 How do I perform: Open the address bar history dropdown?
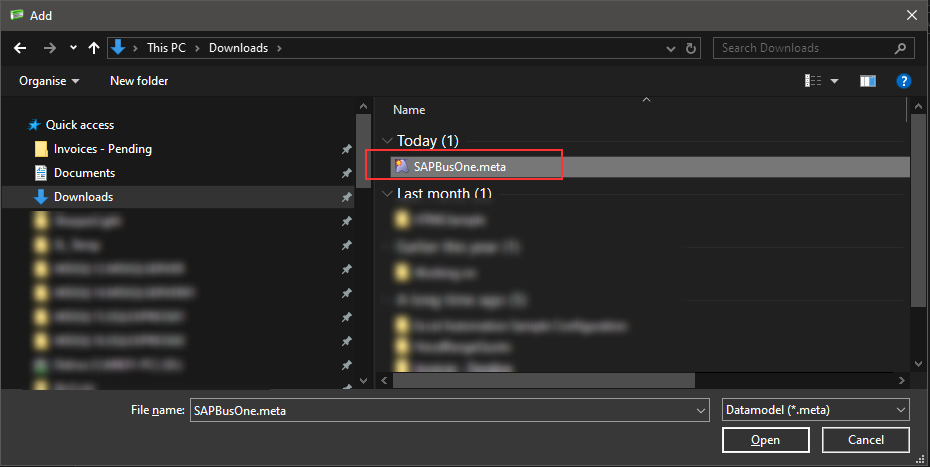click(671, 49)
